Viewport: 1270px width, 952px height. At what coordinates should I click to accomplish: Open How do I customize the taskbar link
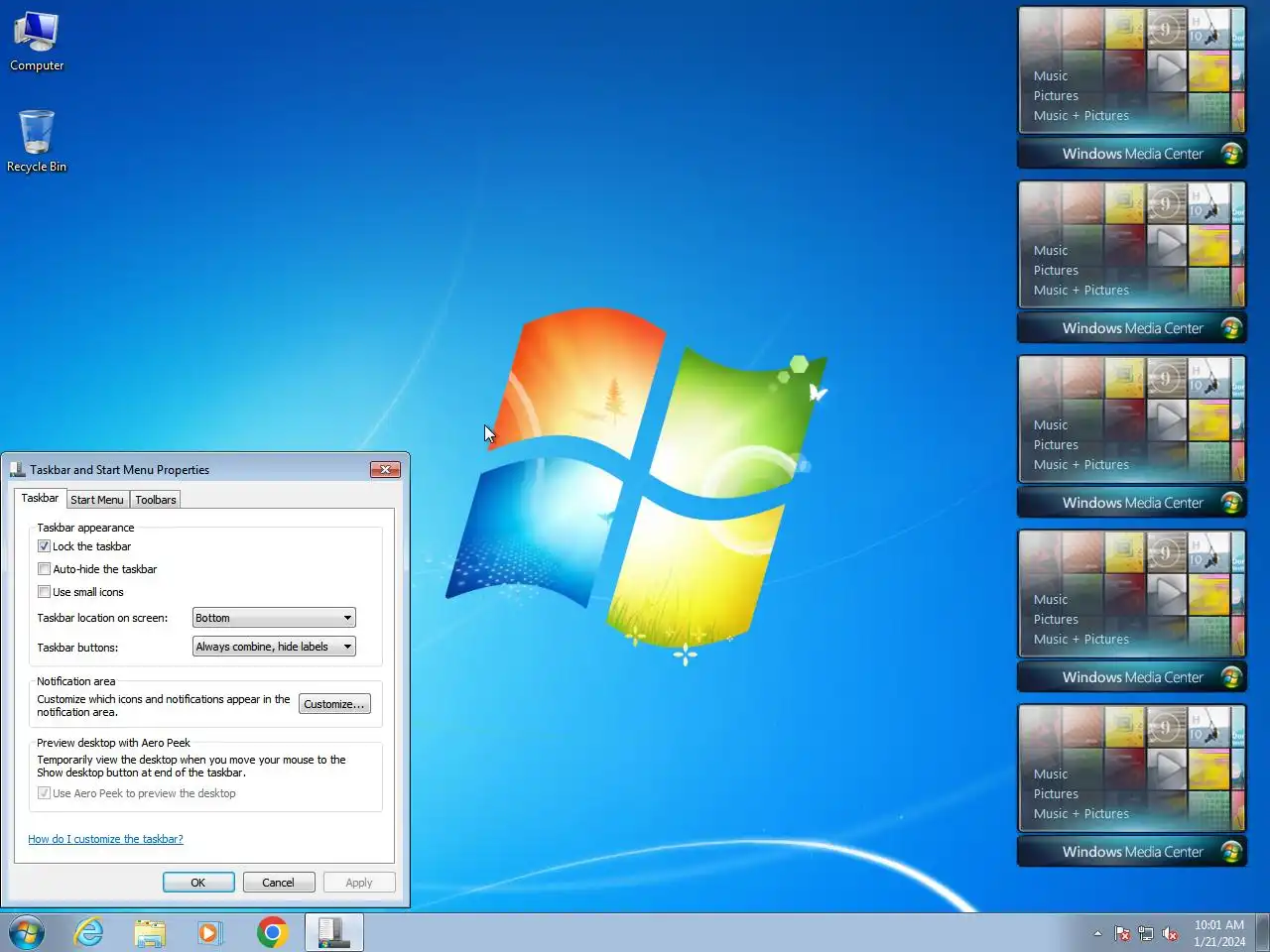105,839
